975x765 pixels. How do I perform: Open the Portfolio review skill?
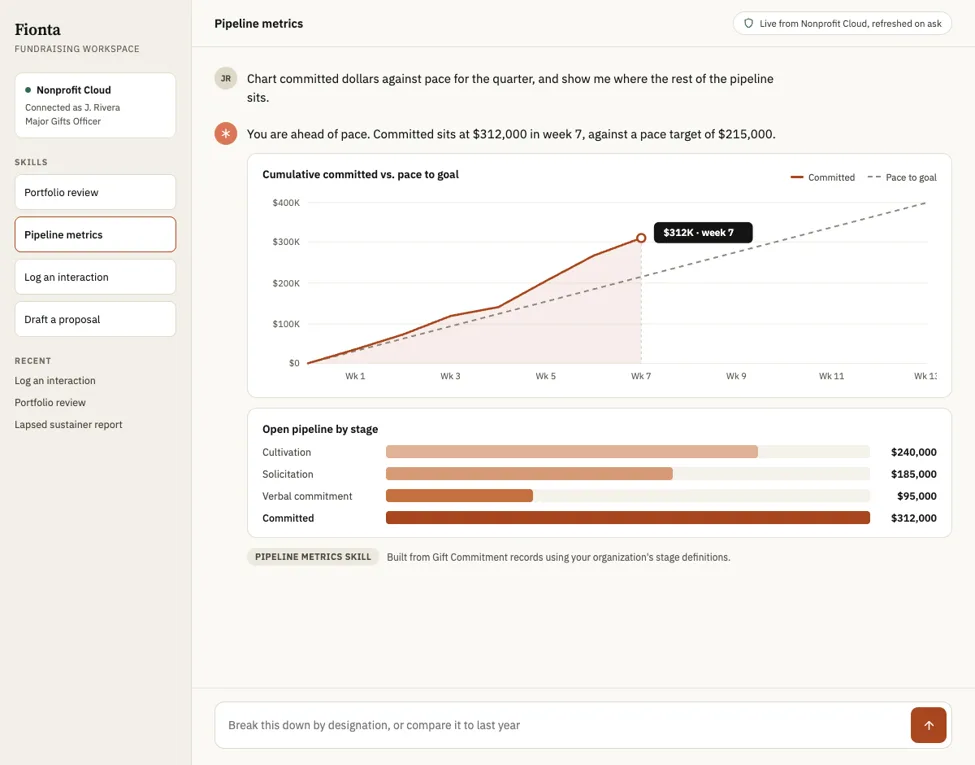(95, 192)
